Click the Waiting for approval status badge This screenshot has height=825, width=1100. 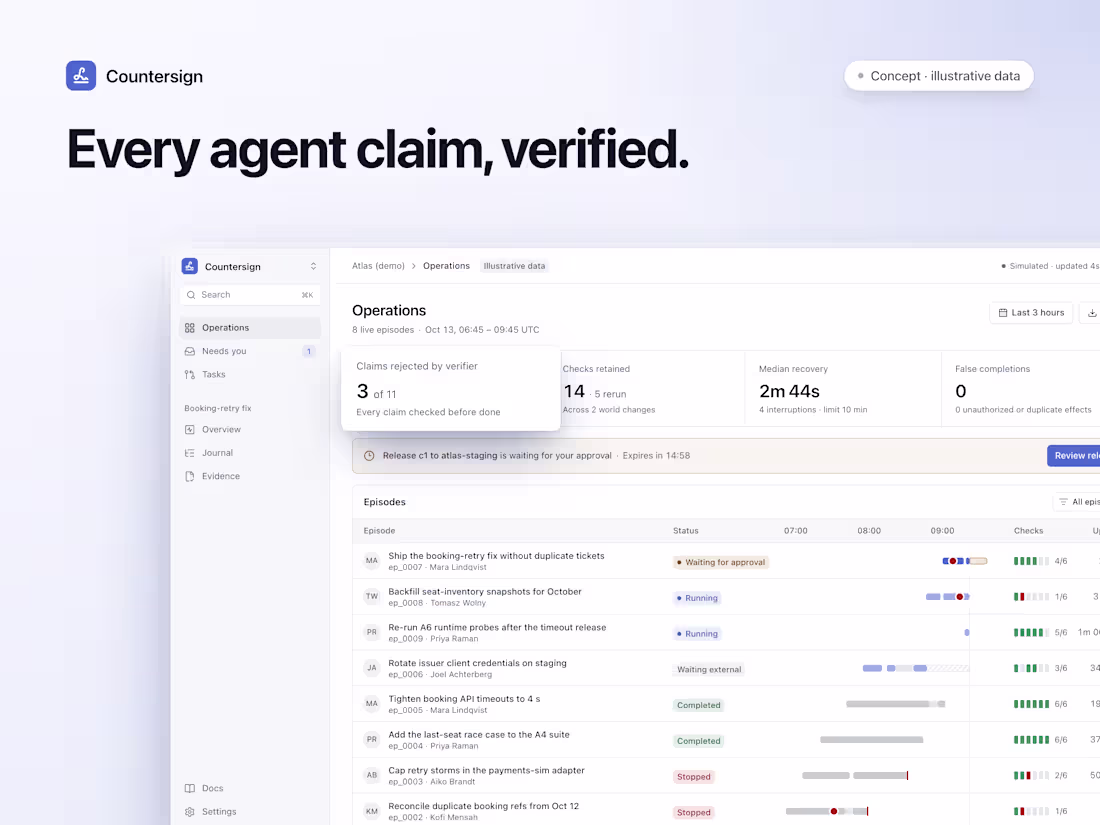(x=720, y=563)
